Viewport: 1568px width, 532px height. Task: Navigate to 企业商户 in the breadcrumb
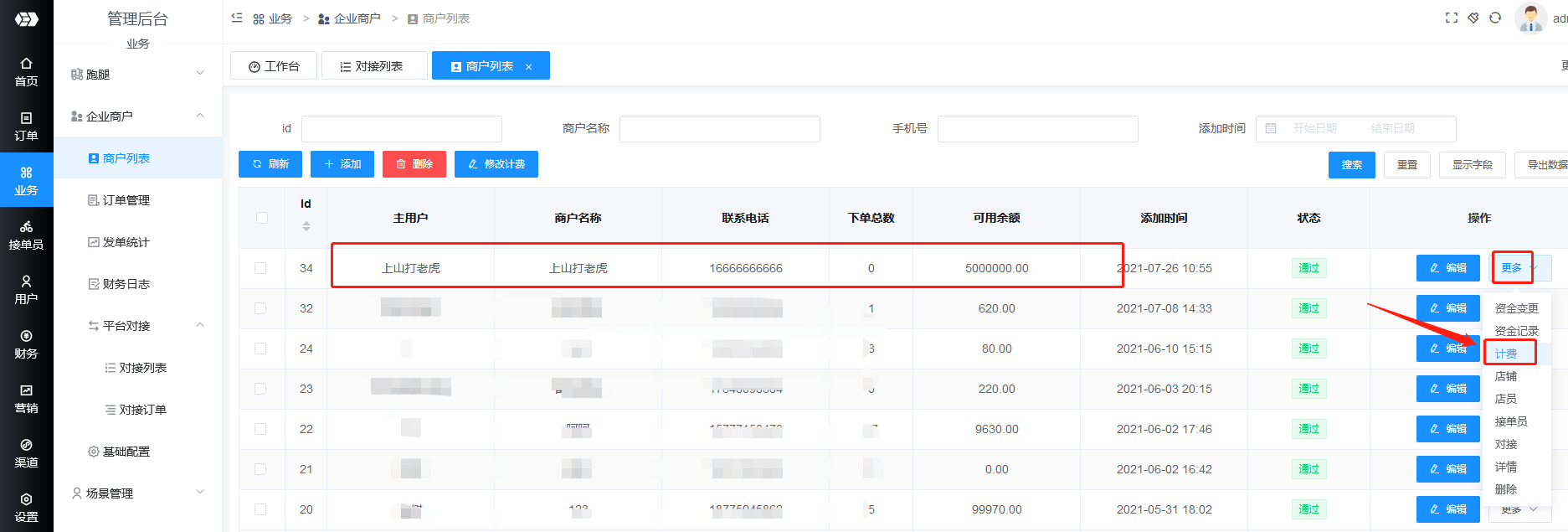click(349, 18)
